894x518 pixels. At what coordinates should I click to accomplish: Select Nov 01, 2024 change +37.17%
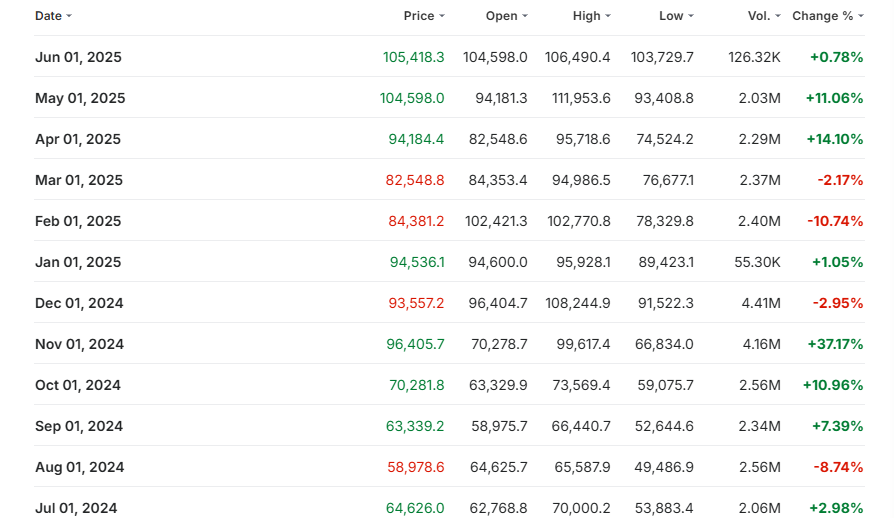834,344
